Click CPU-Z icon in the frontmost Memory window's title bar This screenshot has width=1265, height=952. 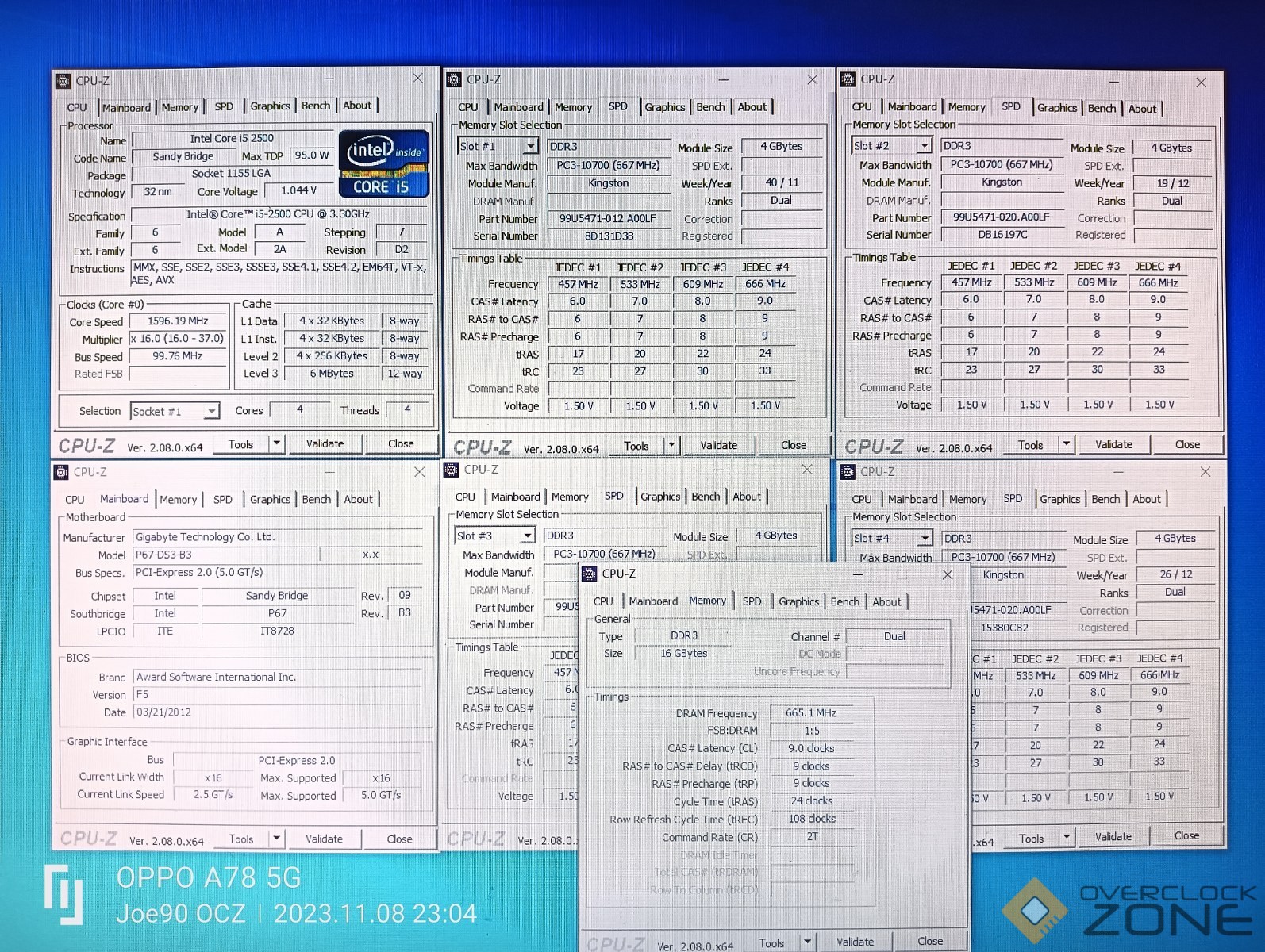click(x=589, y=574)
